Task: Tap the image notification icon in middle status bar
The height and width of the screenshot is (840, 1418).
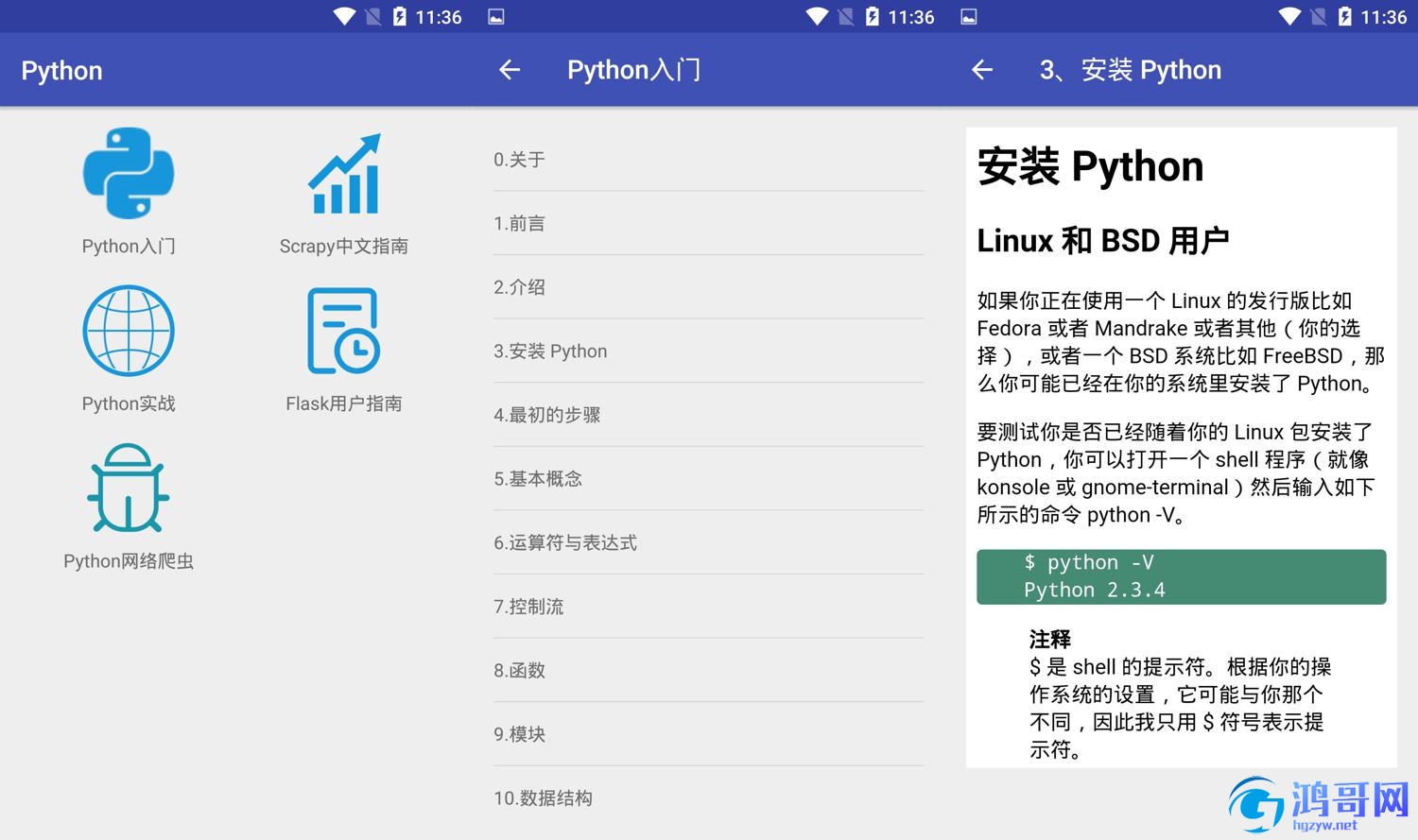Action: [x=496, y=17]
